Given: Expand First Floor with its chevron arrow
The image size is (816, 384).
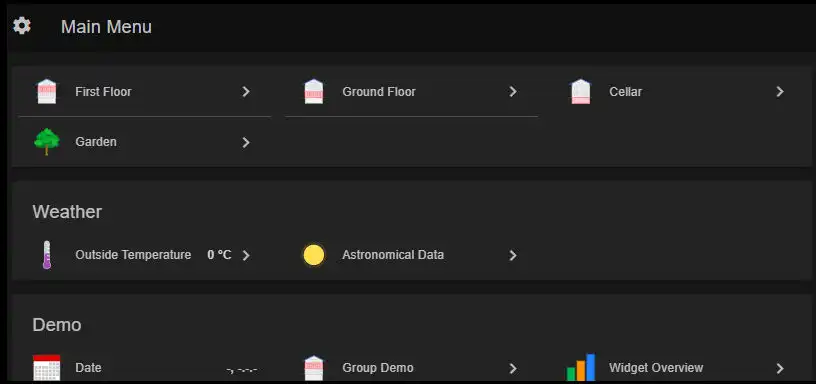Looking at the screenshot, I should (x=246, y=92).
